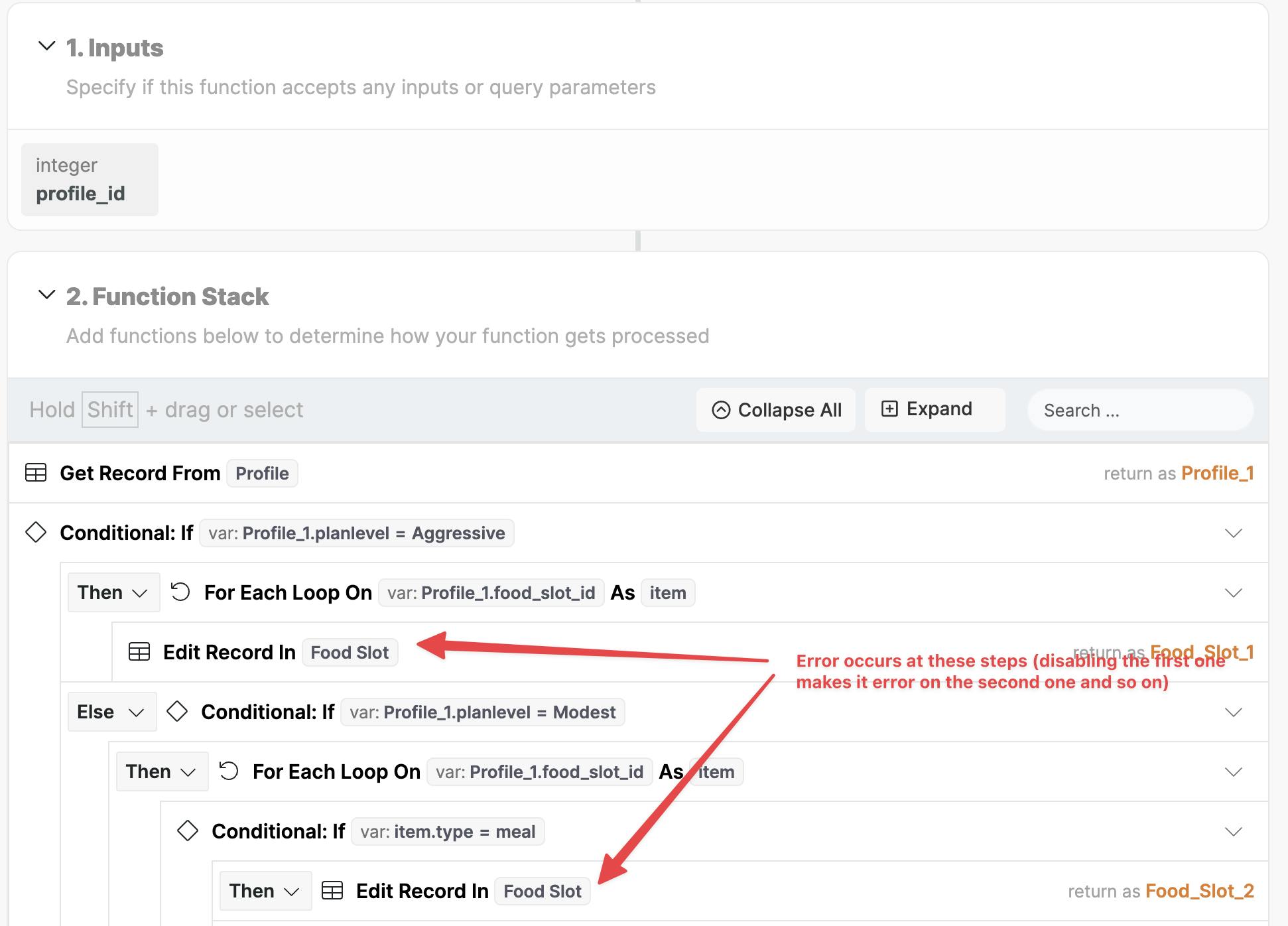Image resolution: width=1288 pixels, height=926 pixels.
Task: Collapse the 1. Inputs section
Action: tap(46, 46)
